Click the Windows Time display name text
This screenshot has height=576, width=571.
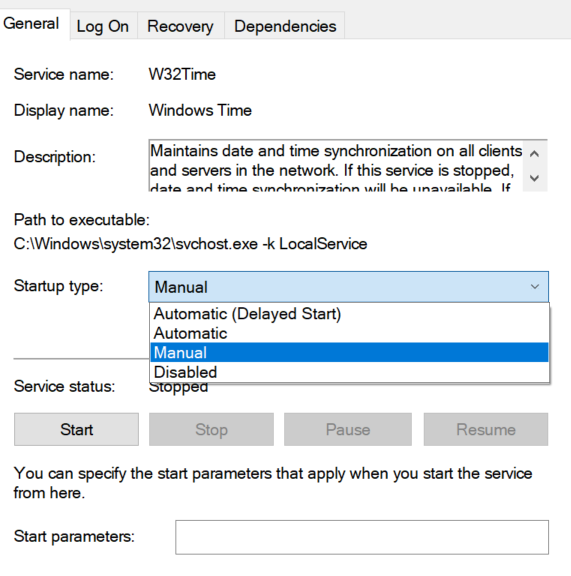tap(200, 110)
